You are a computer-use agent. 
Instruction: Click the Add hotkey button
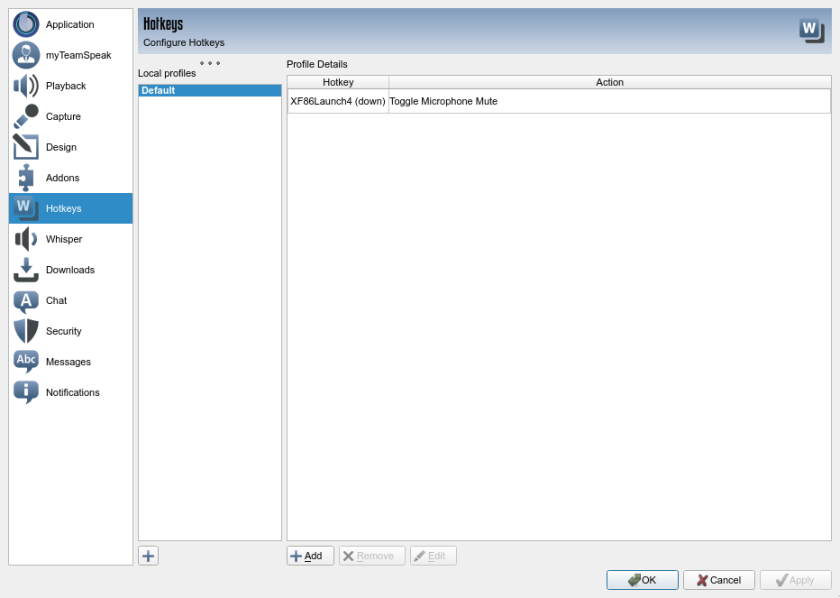(310, 556)
